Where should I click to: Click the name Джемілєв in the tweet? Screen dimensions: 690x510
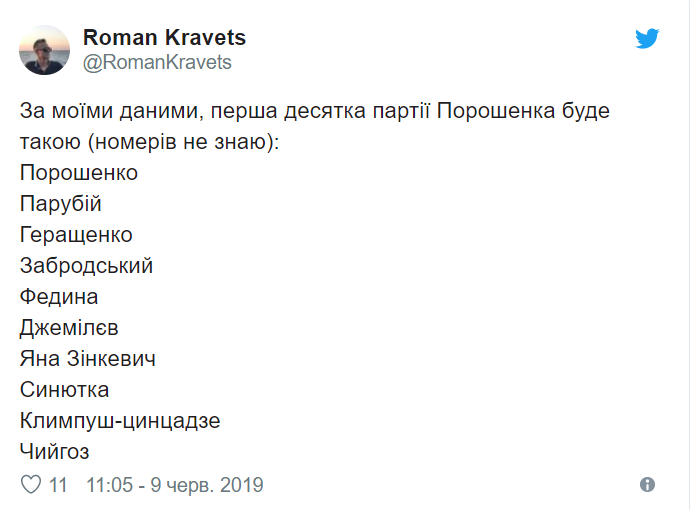(x=69, y=328)
